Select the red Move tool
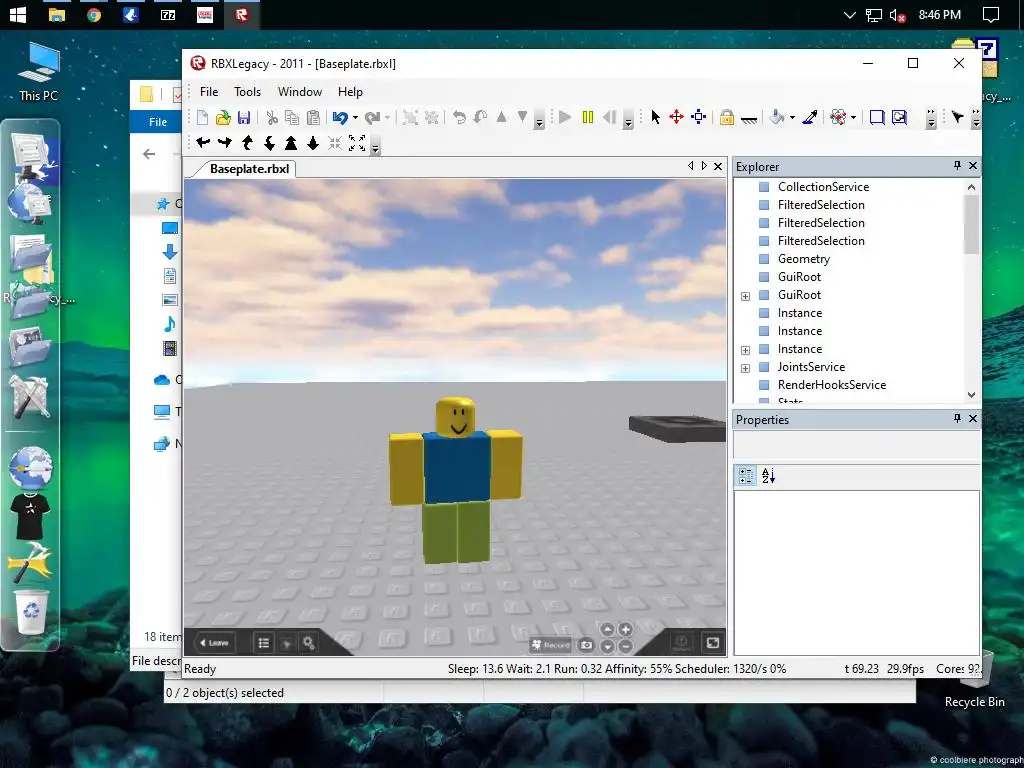Image resolution: width=1024 pixels, height=768 pixels. [x=677, y=118]
